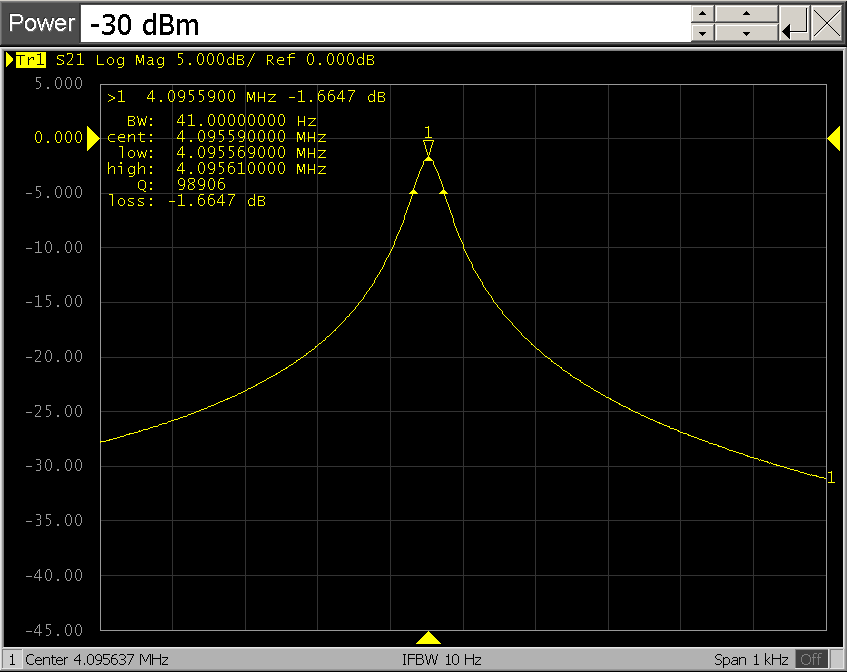Select the Tr1 trace label

(30, 60)
